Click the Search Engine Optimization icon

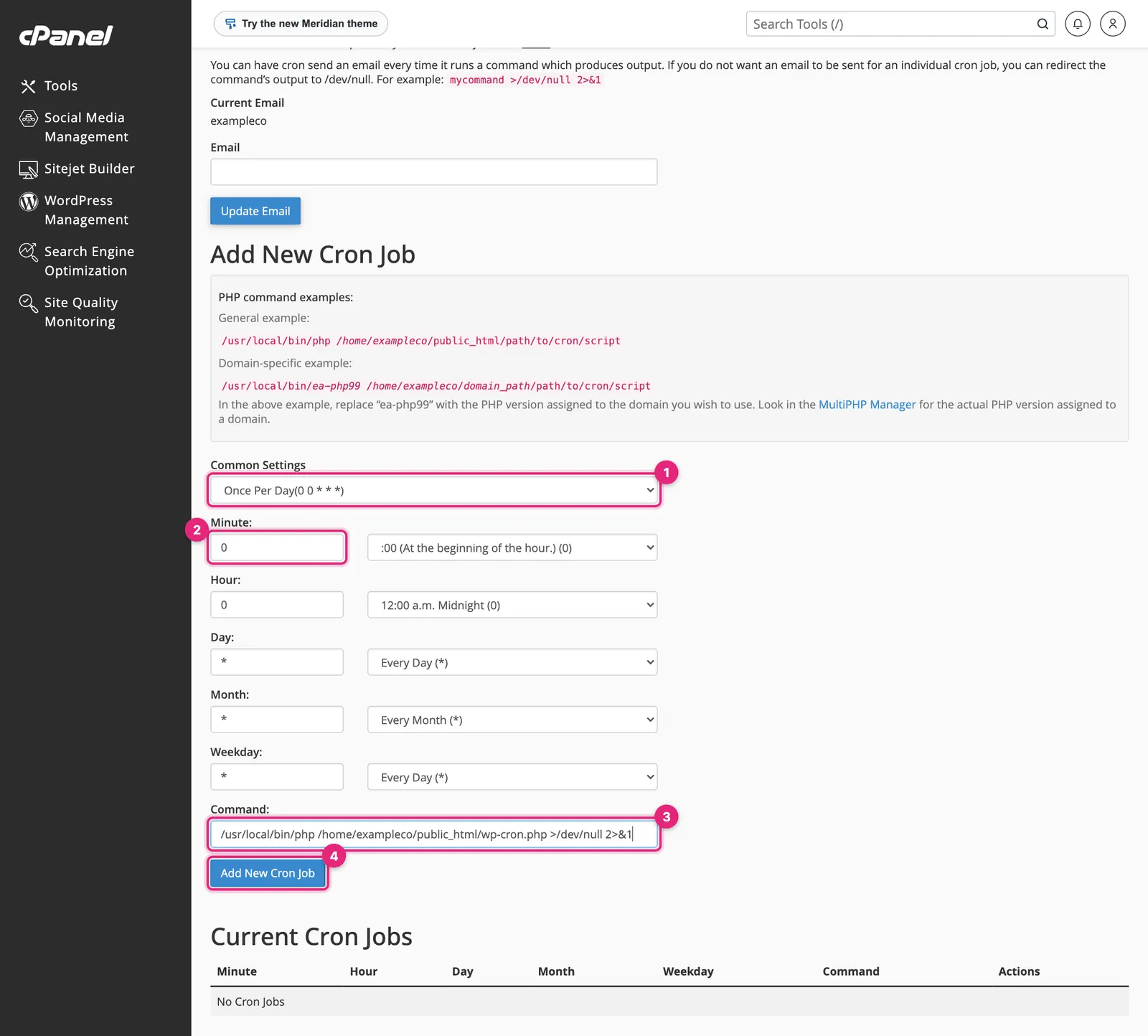pyautogui.click(x=29, y=253)
